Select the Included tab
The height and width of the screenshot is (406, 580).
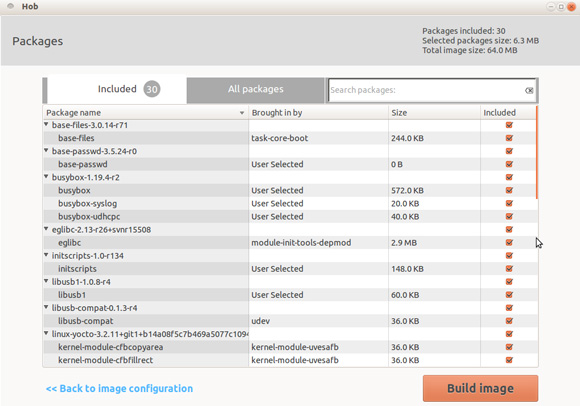117,89
